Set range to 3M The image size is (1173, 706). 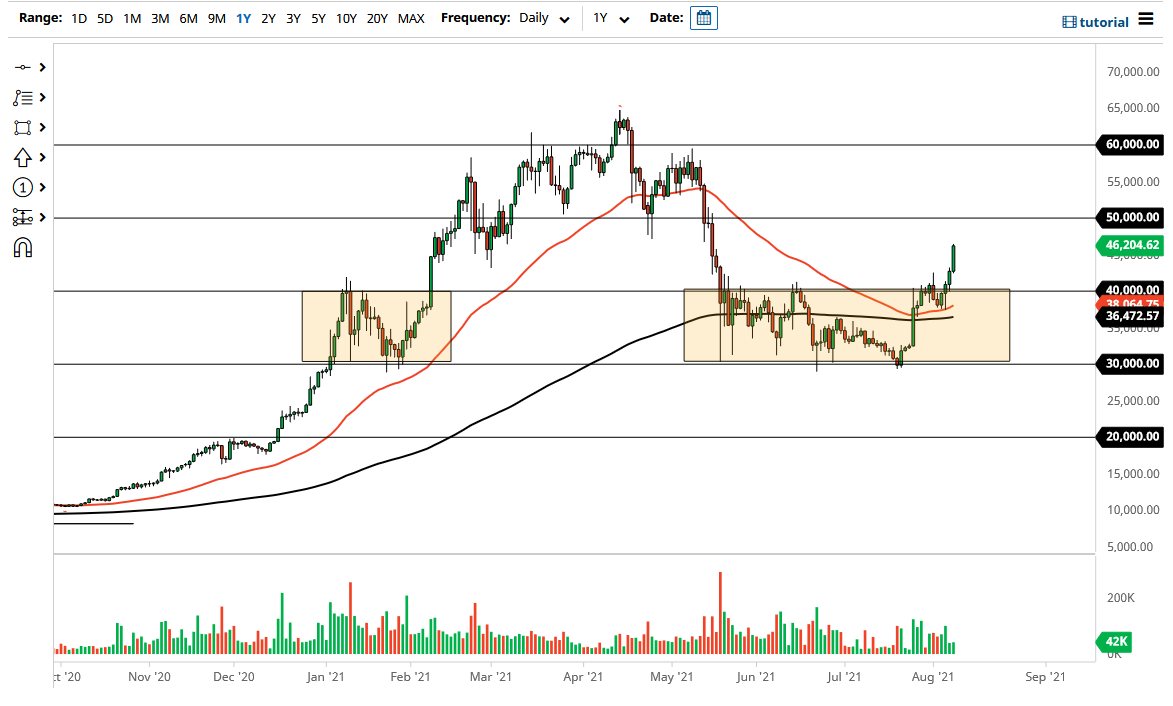point(160,19)
